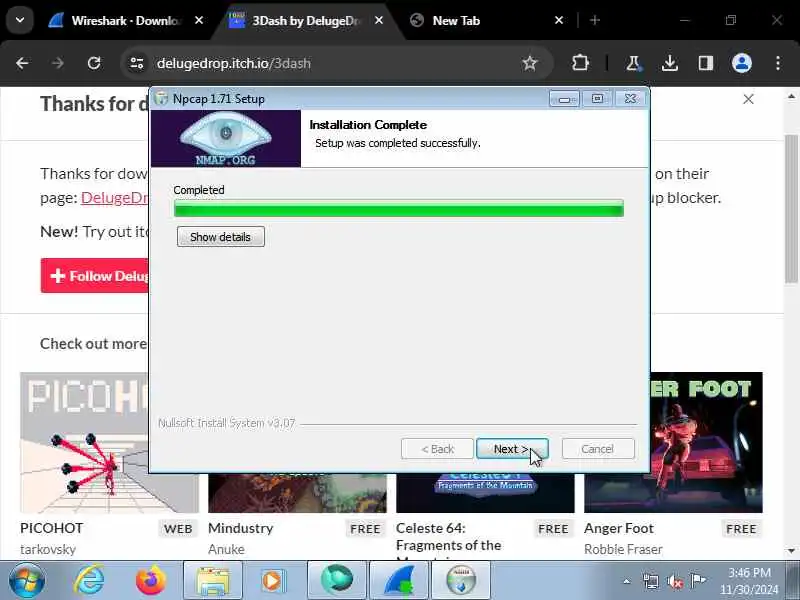The height and width of the screenshot is (600, 800).
Task: Switch to the Wireshark installer taskbar icon
Action: (x=399, y=580)
